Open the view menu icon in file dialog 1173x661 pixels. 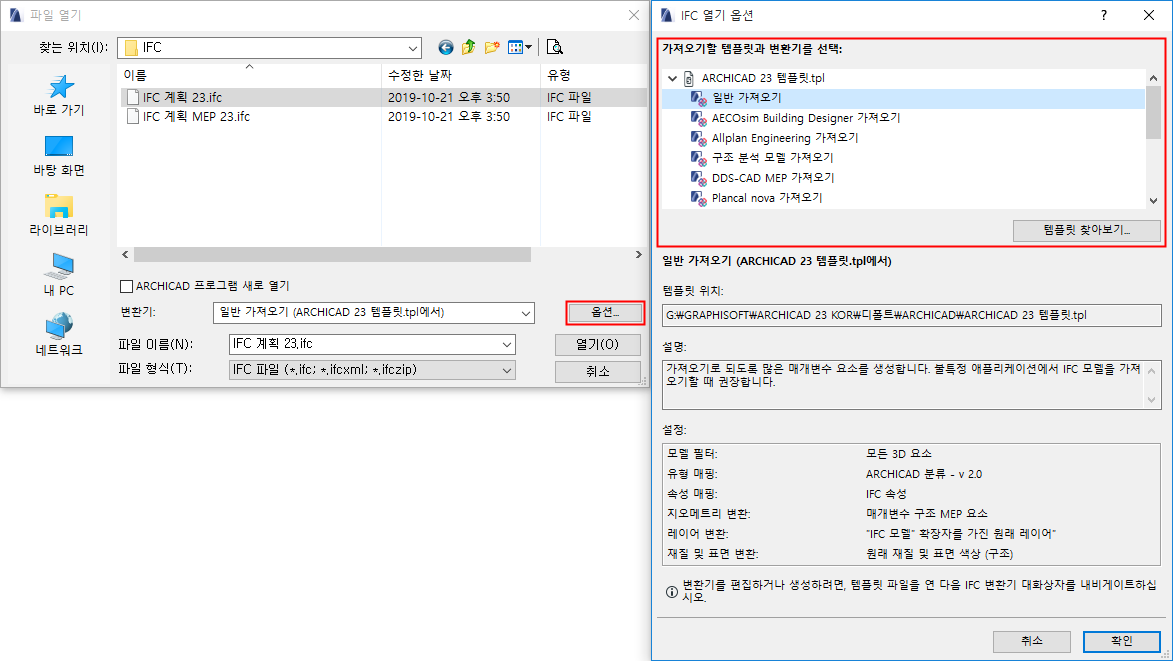point(515,48)
